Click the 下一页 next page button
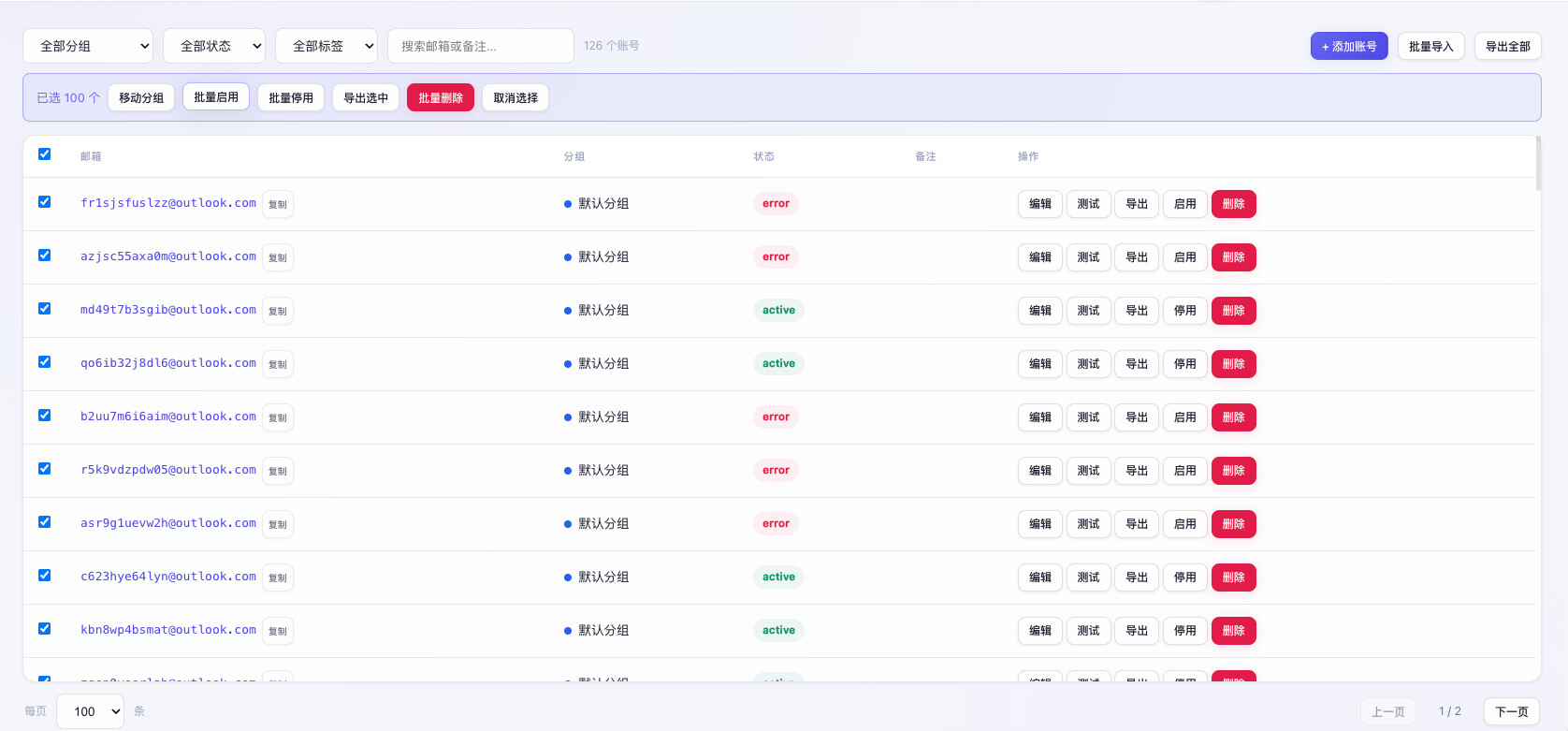 (1512, 711)
